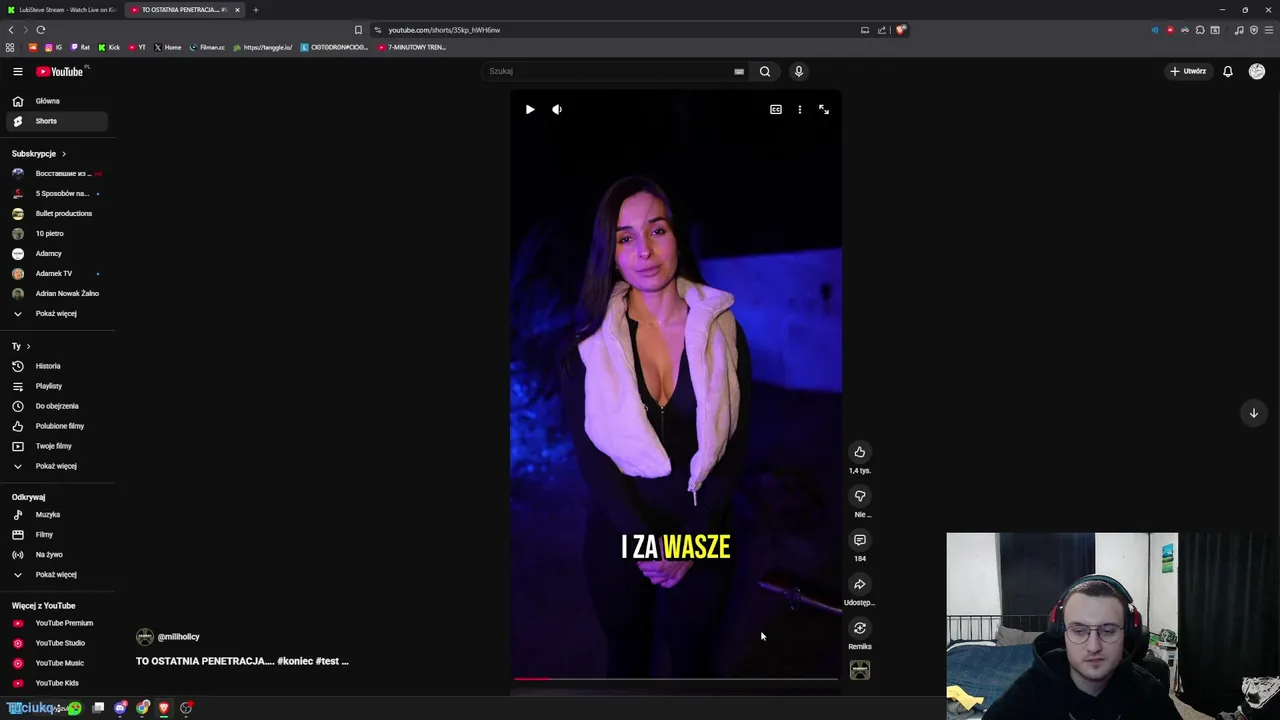
Task: Open 10 piętro channel
Action: [57, 233]
